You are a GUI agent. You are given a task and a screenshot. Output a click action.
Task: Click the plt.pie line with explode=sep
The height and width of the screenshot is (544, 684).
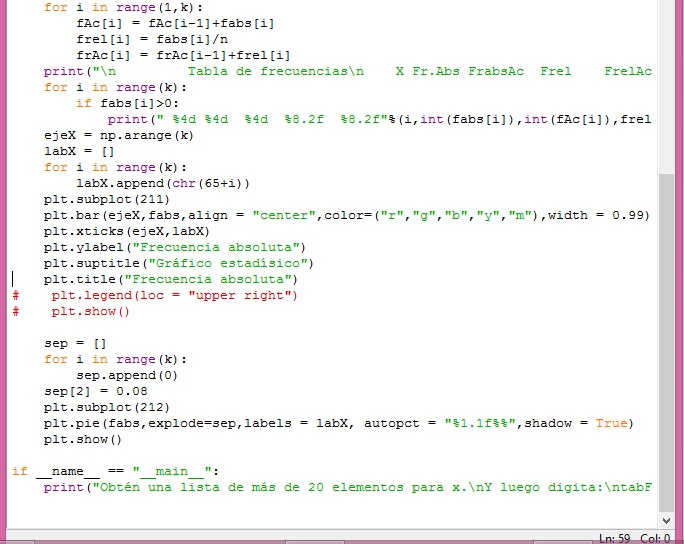click(x=339, y=423)
